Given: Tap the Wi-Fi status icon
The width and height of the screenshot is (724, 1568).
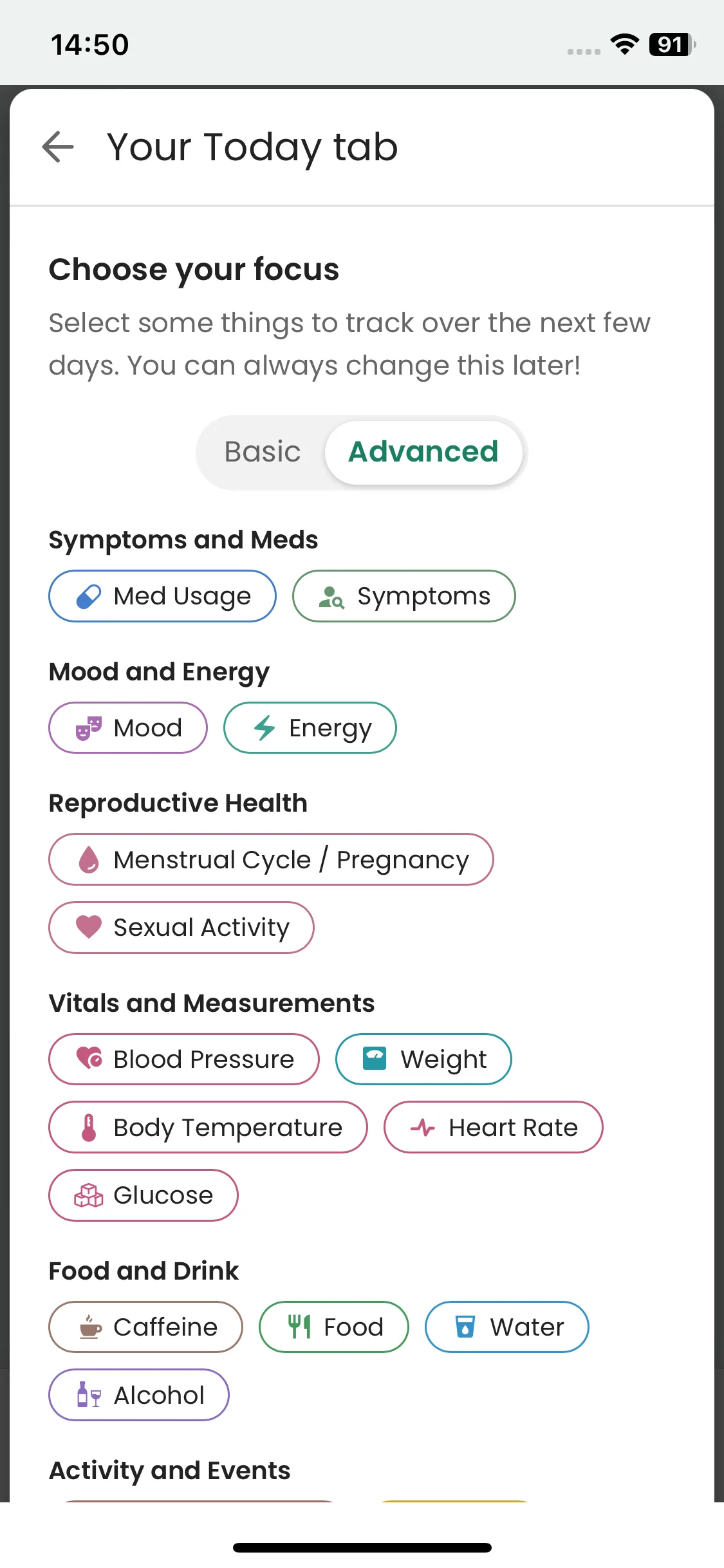Looking at the screenshot, I should click(624, 44).
